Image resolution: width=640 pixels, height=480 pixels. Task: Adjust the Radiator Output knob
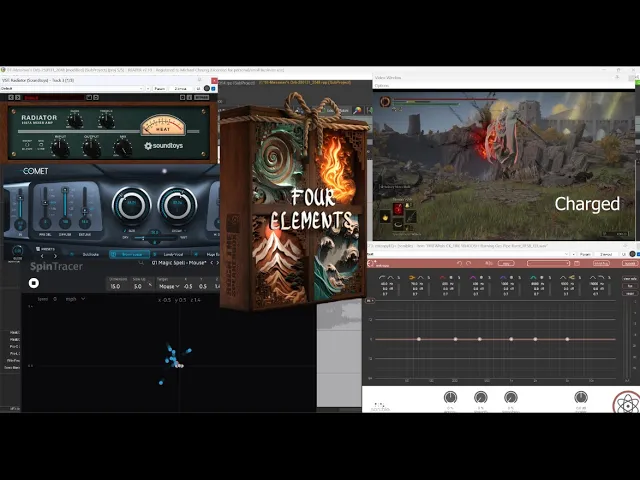(x=91, y=147)
